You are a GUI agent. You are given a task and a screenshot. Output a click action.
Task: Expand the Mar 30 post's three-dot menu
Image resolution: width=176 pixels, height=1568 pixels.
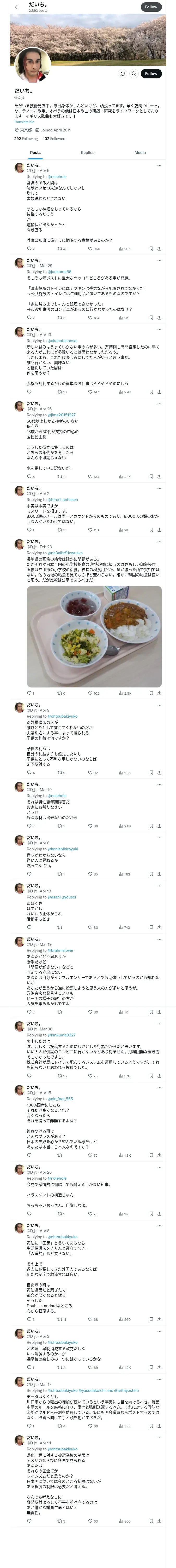coord(159,1023)
